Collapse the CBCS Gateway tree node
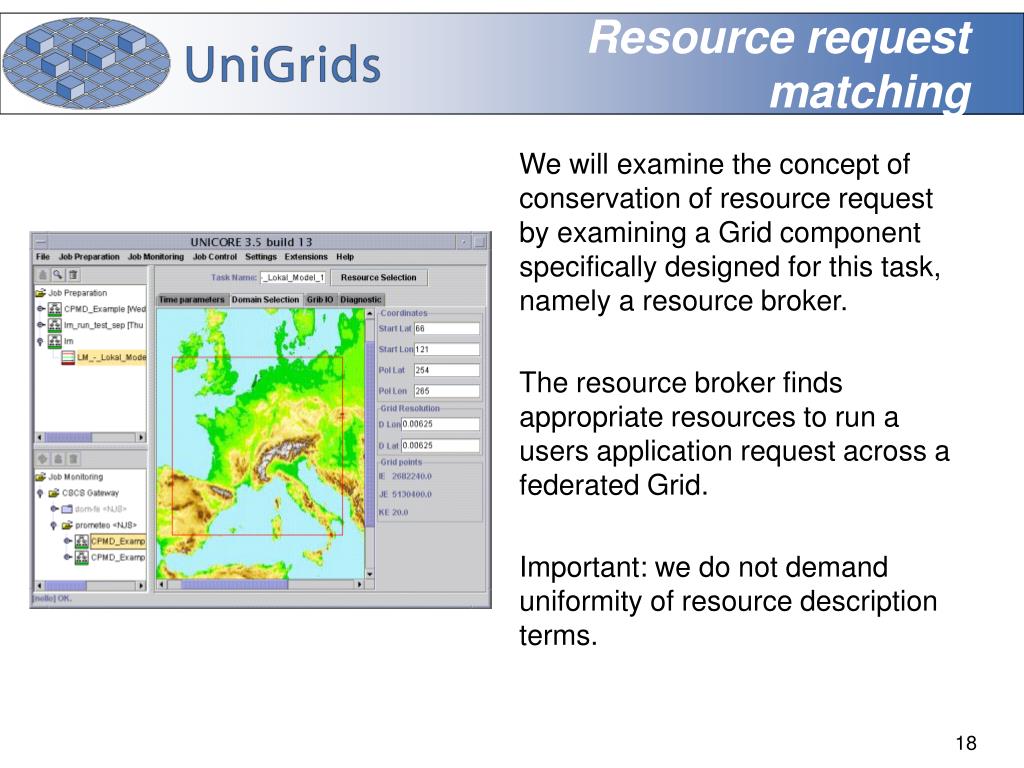1024x768 pixels. (40, 494)
